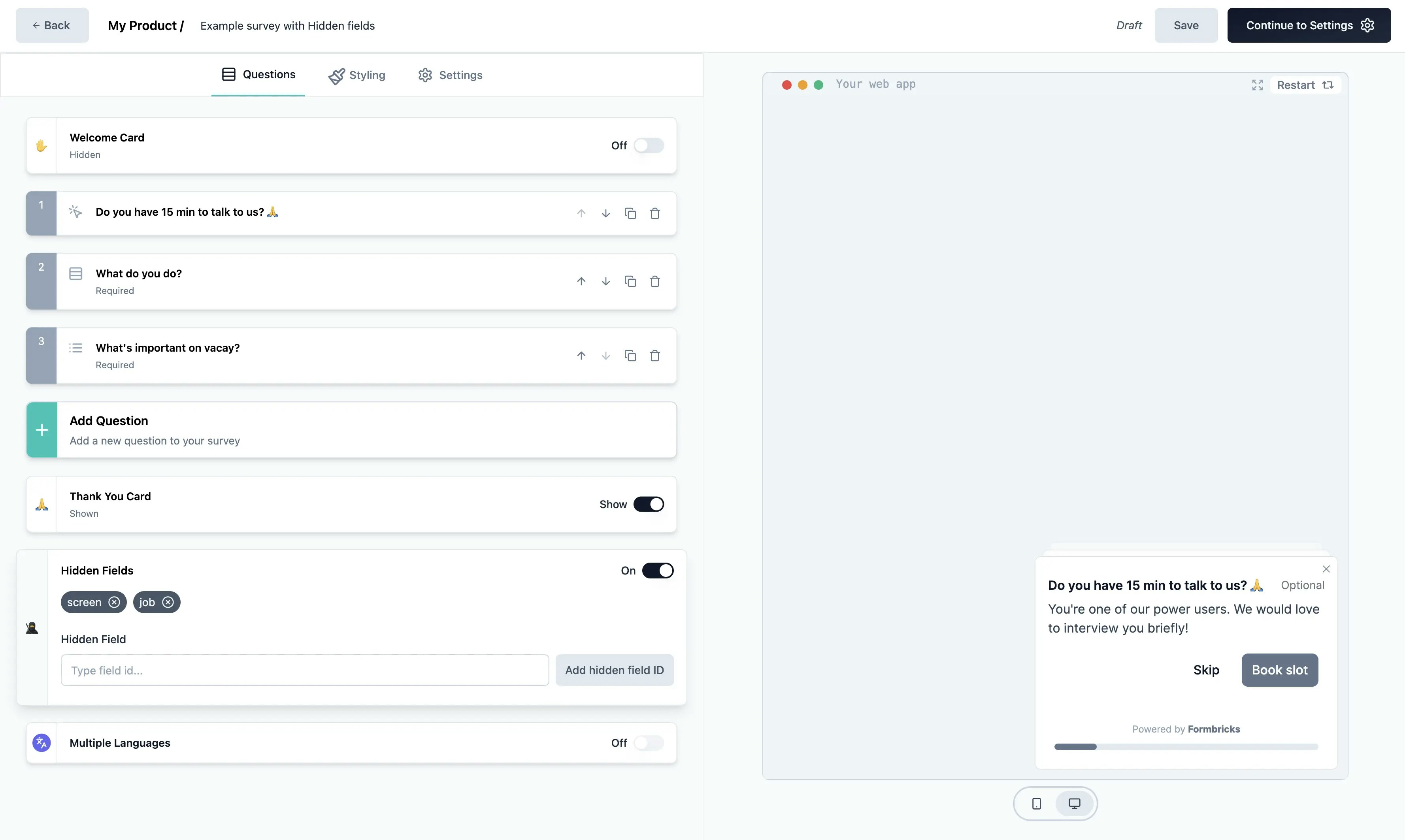Click the survey progress bar in preview
The image size is (1405, 840).
coord(1186,747)
